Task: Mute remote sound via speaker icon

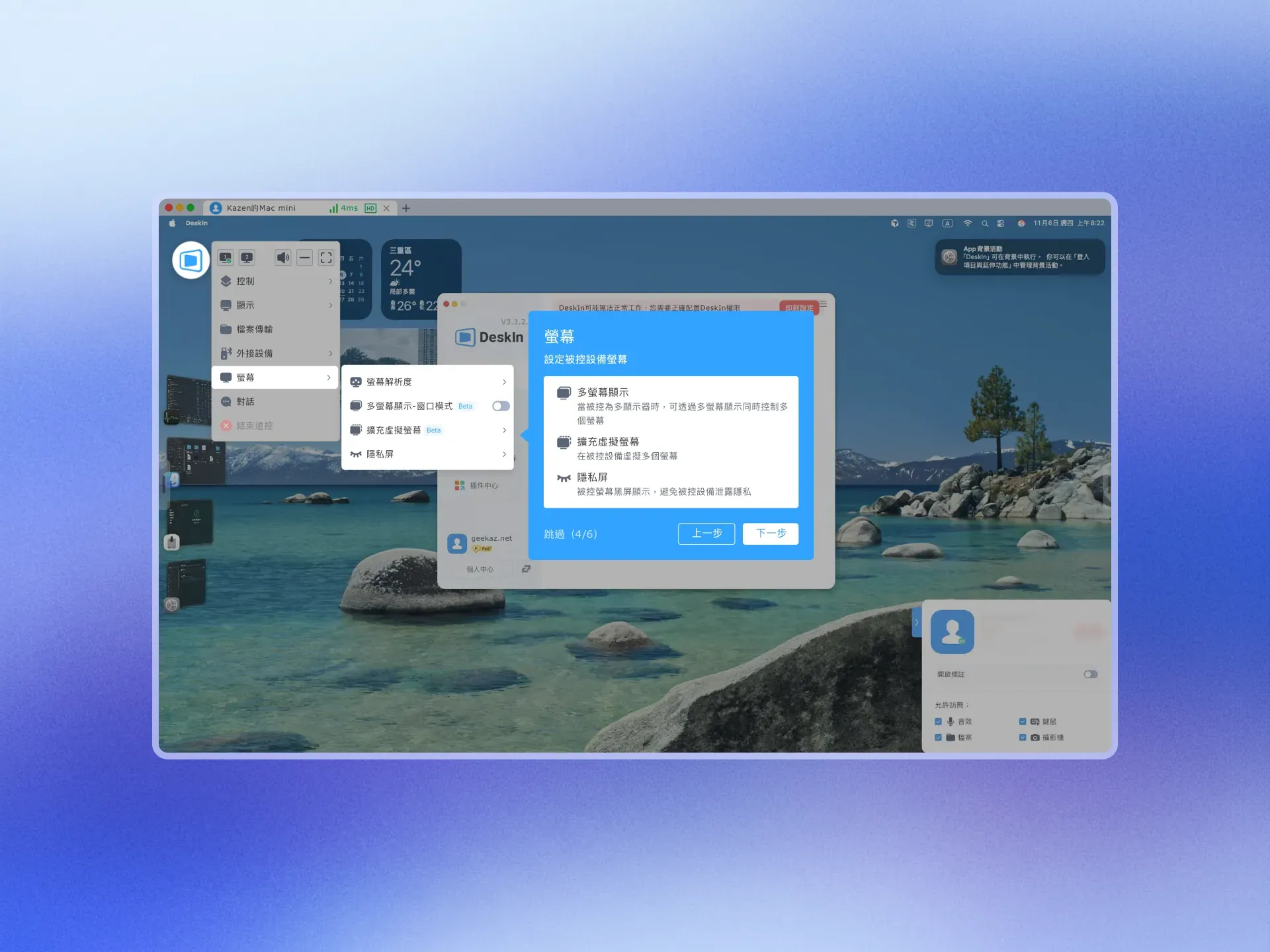Action: (283, 258)
